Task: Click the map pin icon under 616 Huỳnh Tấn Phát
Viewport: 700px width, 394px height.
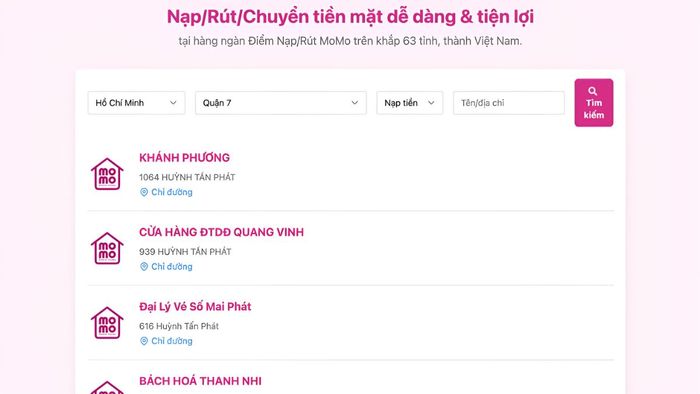Action: tap(144, 341)
